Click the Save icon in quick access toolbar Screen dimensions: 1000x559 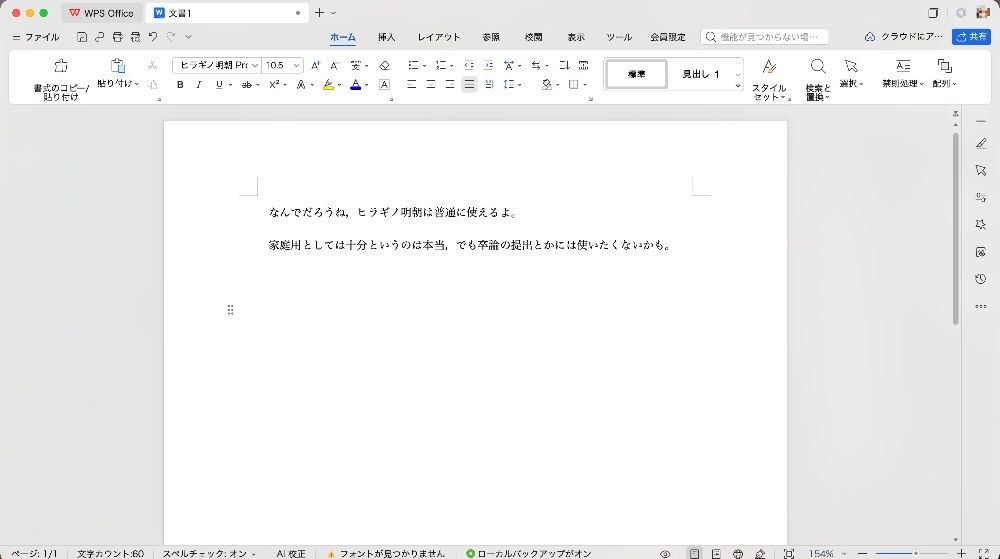point(82,37)
